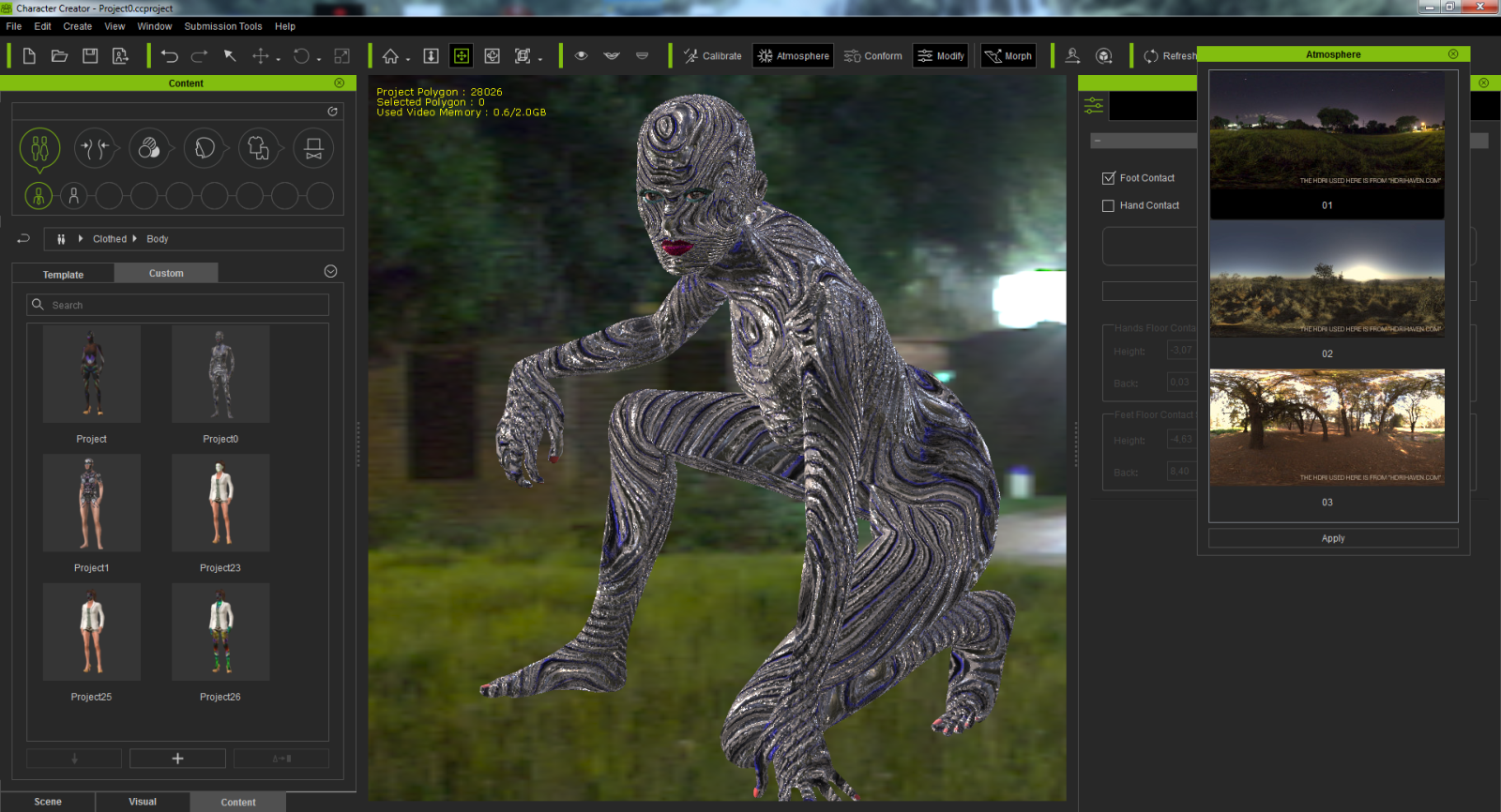
Task: Open the Edit menu
Action: (43, 26)
